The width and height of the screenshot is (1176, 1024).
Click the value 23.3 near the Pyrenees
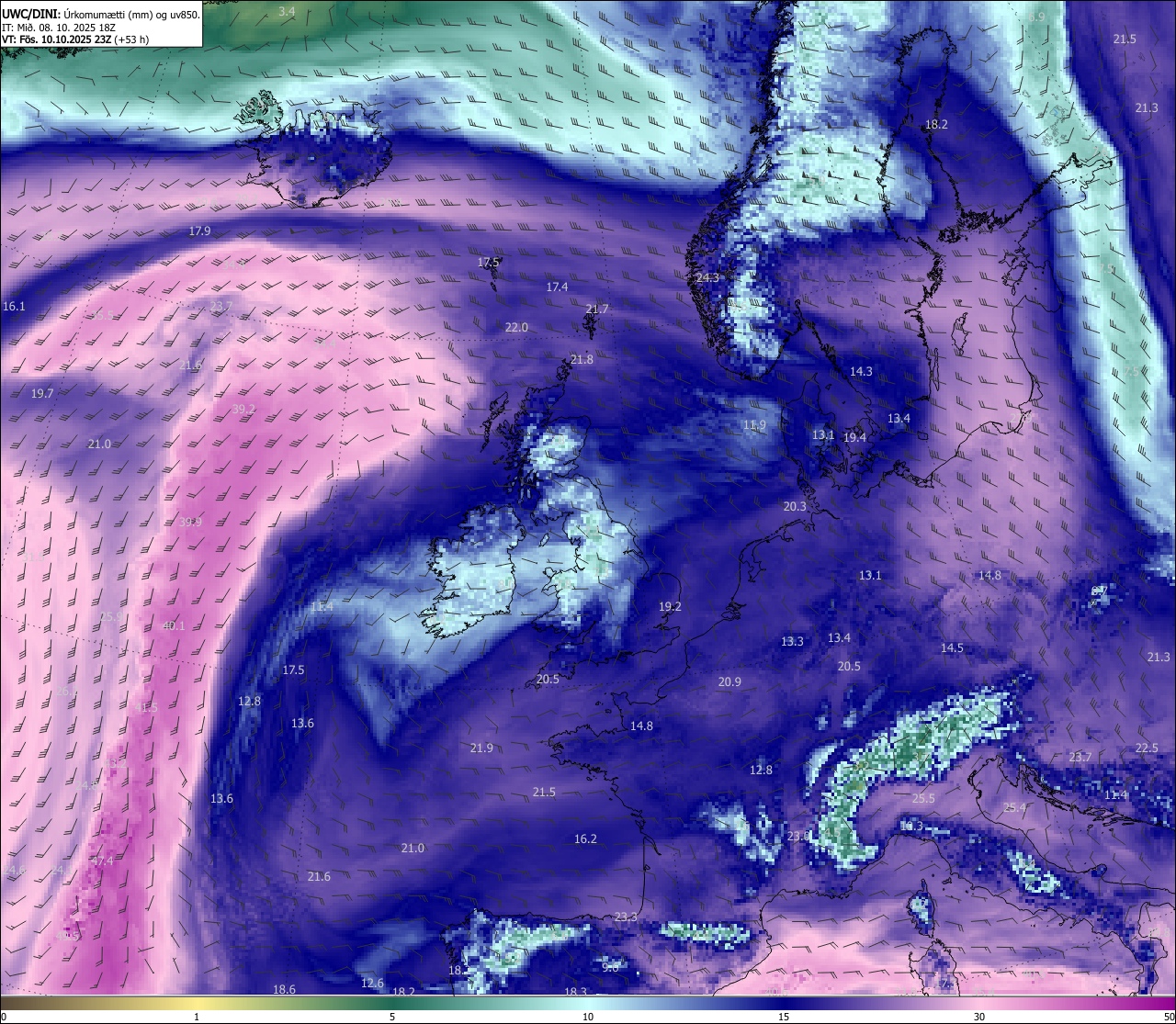[x=626, y=917]
